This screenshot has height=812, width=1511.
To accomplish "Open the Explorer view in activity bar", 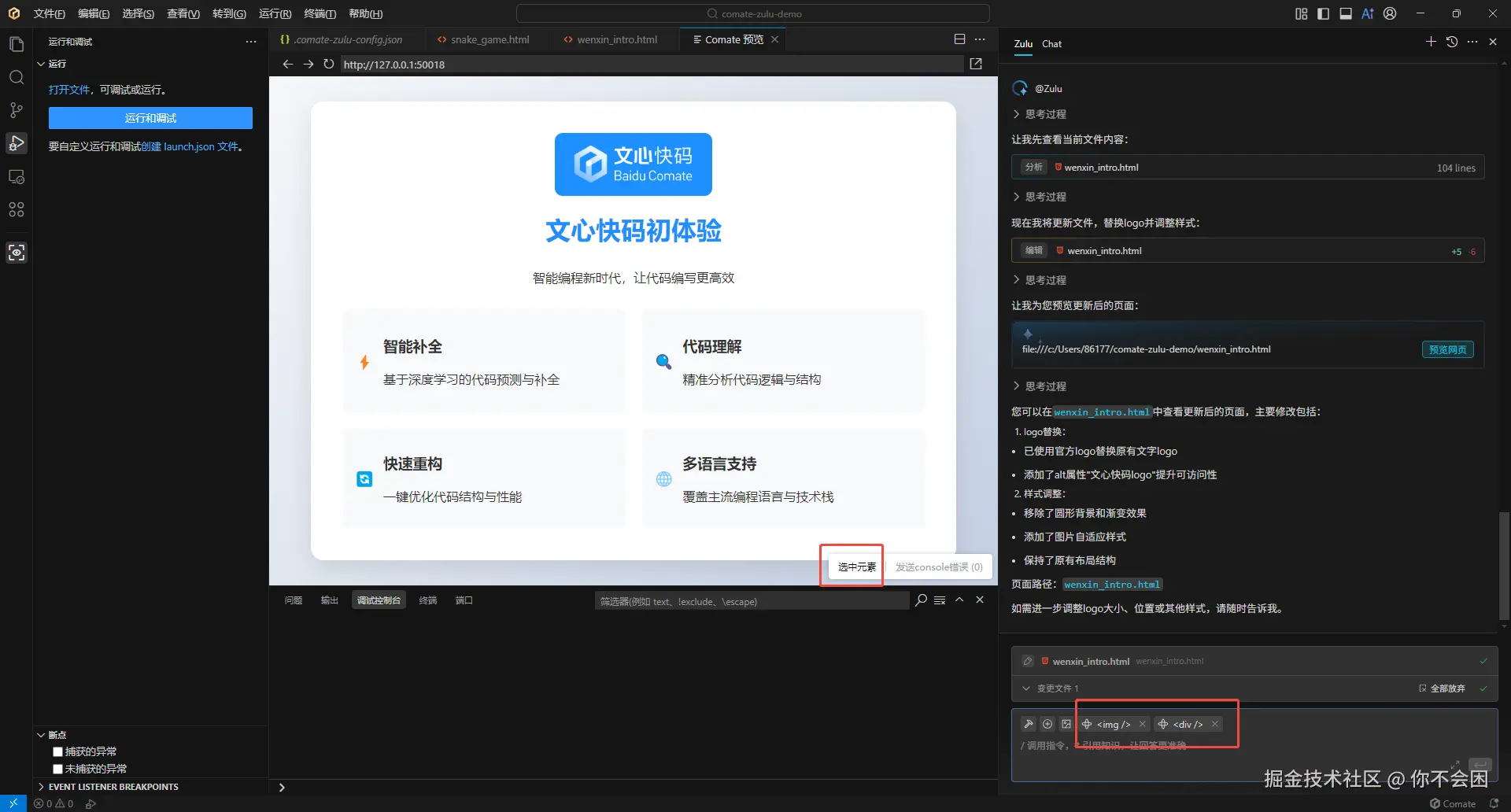I will click(17, 44).
